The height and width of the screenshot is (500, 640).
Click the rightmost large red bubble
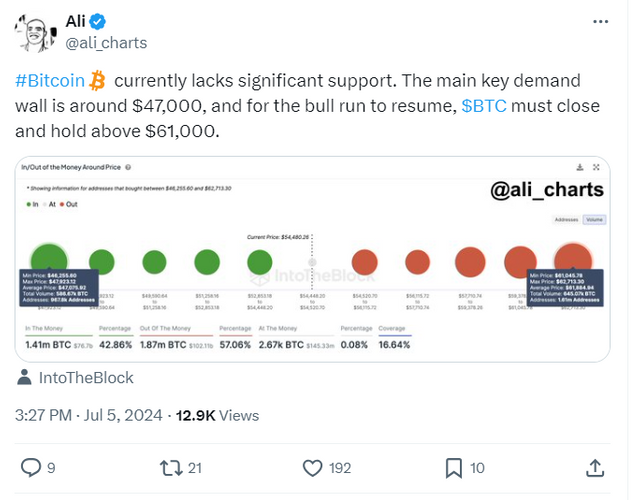pyautogui.click(x=573, y=262)
